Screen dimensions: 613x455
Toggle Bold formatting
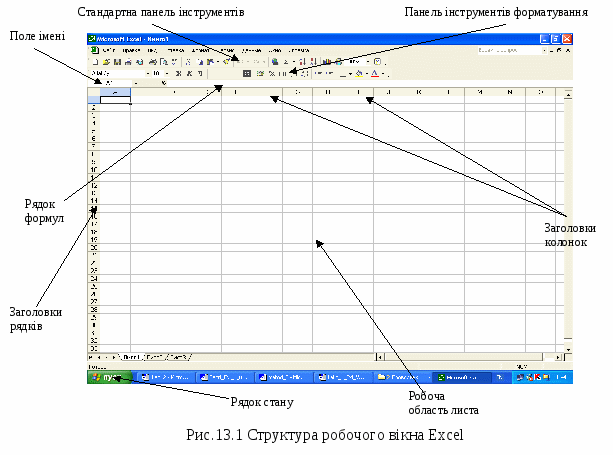(178, 73)
